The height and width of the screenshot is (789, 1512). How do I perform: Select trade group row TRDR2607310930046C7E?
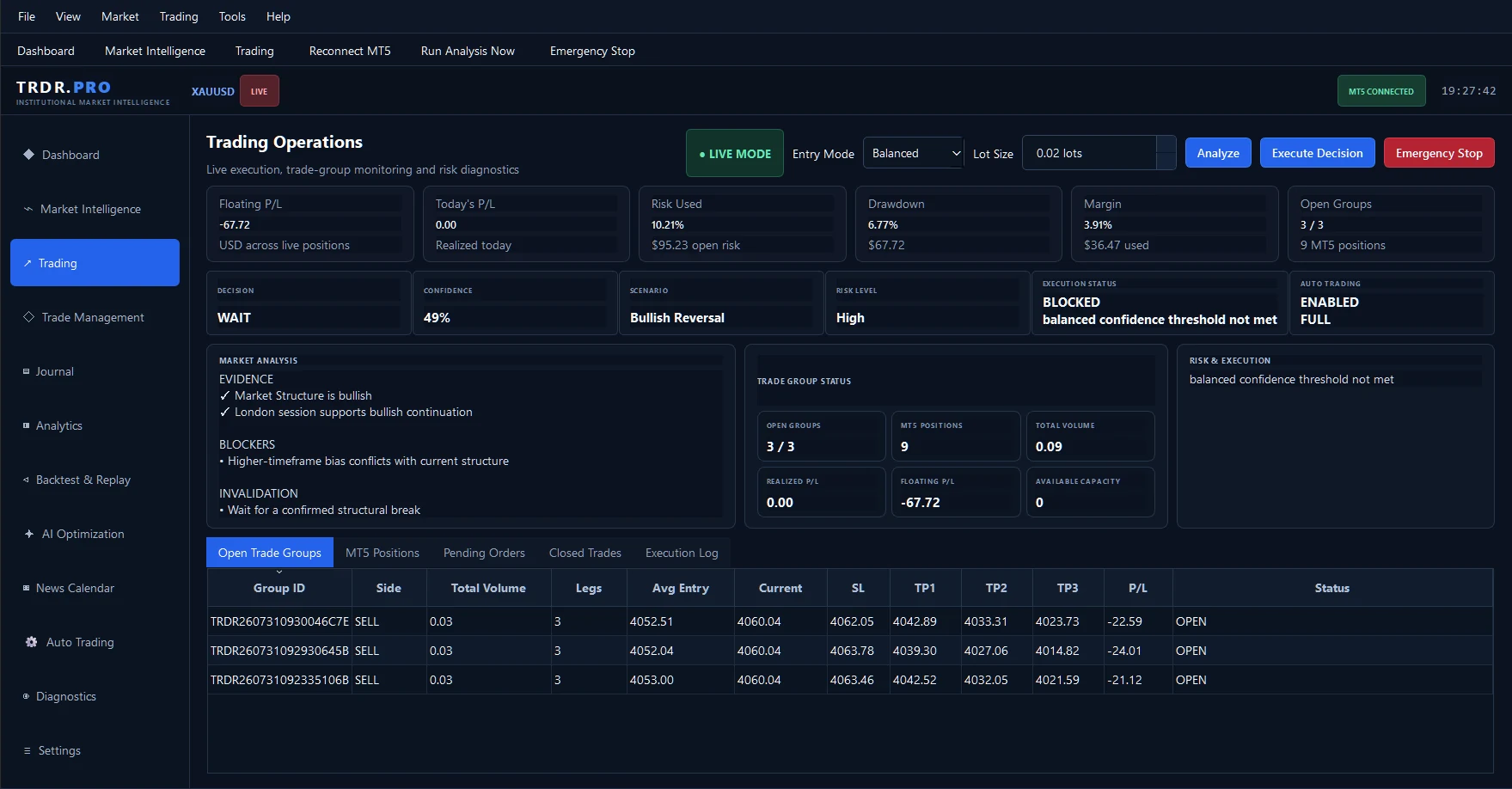coord(849,621)
